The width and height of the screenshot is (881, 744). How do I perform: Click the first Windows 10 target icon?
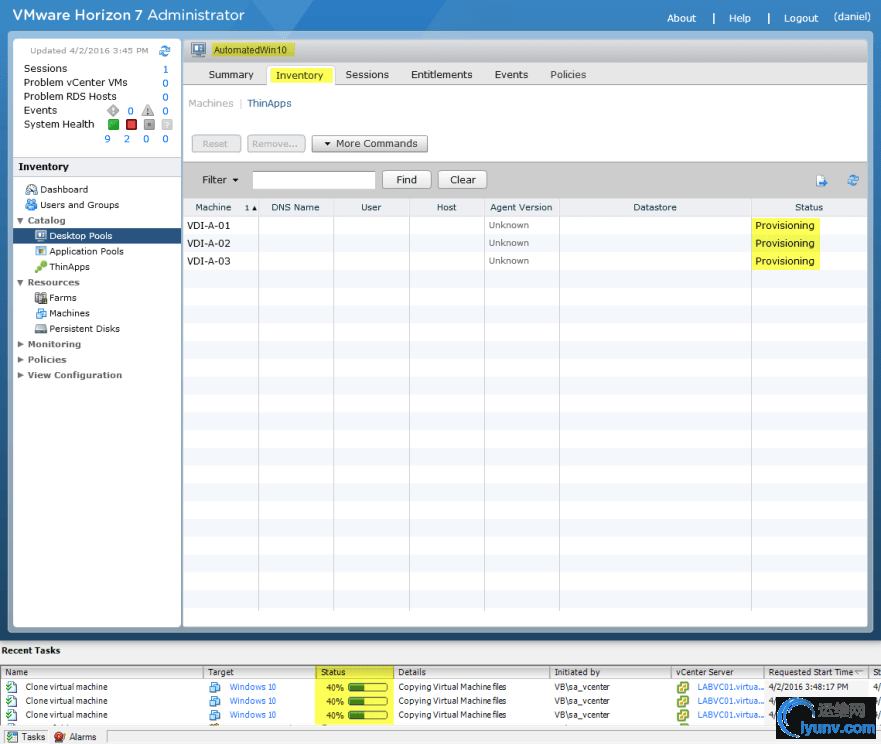215,687
